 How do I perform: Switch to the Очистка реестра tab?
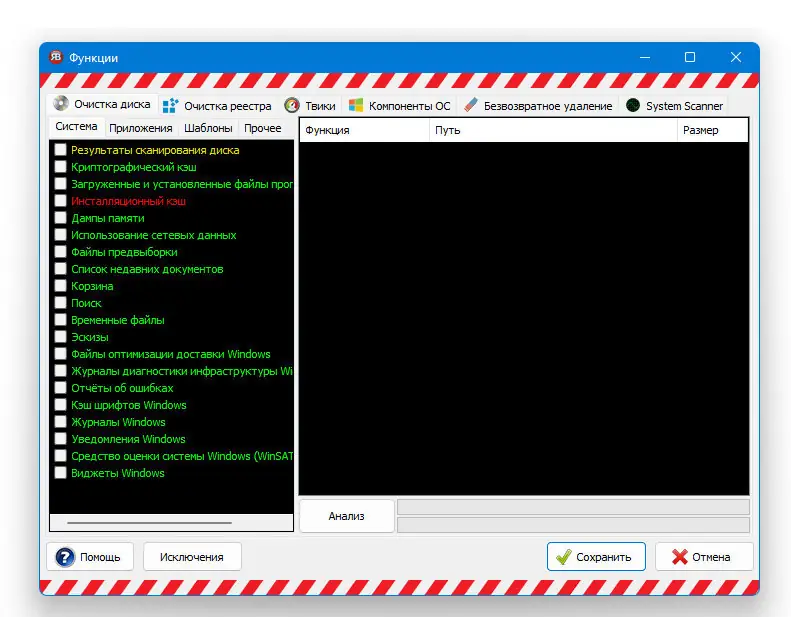[217, 106]
